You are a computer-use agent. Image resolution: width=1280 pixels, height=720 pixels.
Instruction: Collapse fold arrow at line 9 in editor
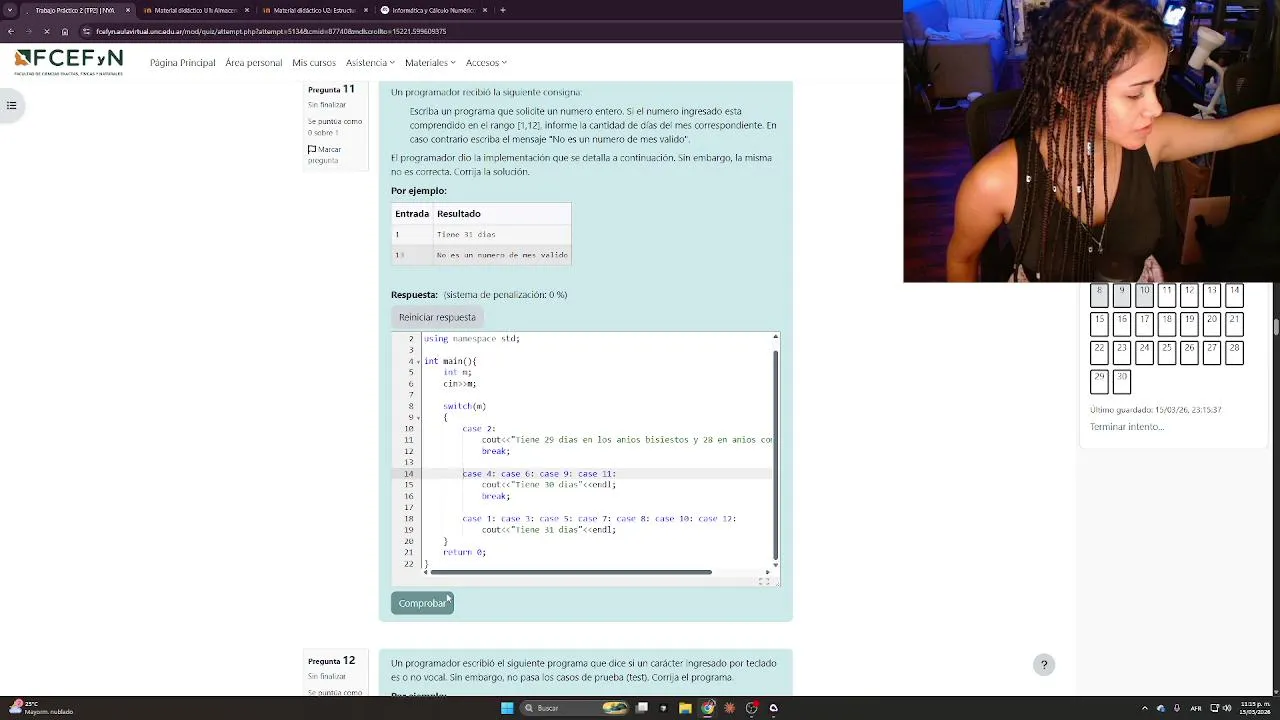418,417
